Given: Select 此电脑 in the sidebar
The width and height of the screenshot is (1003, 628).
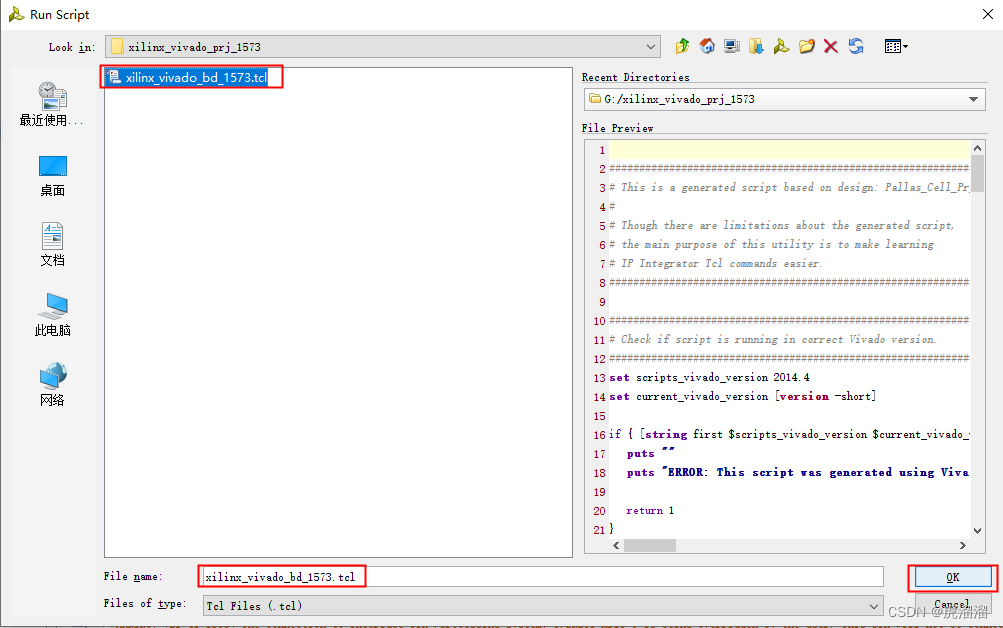Looking at the screenshot, I should click(52, 316).
